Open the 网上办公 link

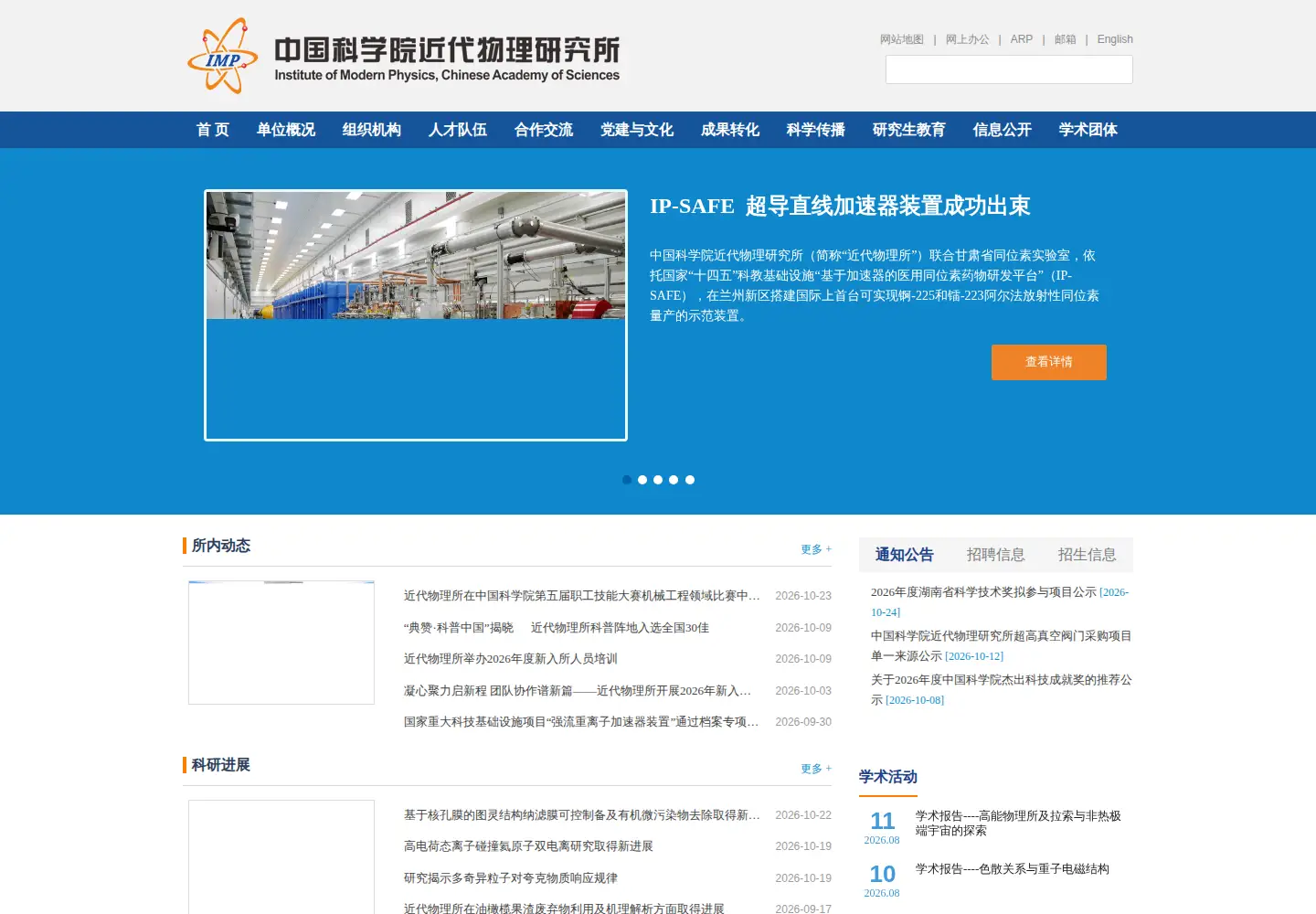(x=968, y=39)
